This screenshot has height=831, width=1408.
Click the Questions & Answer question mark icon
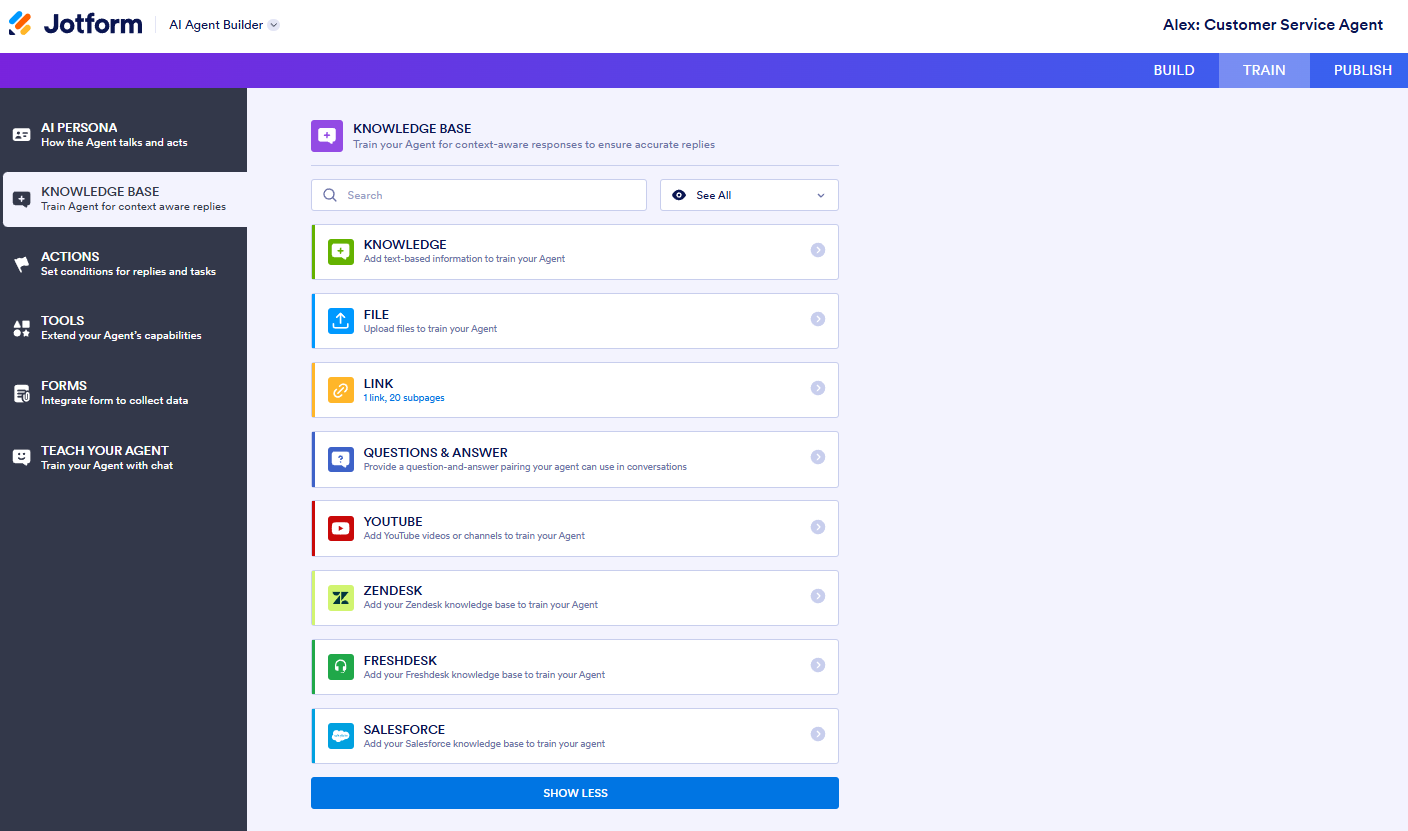pyautogui.click(x=340, y=459)
